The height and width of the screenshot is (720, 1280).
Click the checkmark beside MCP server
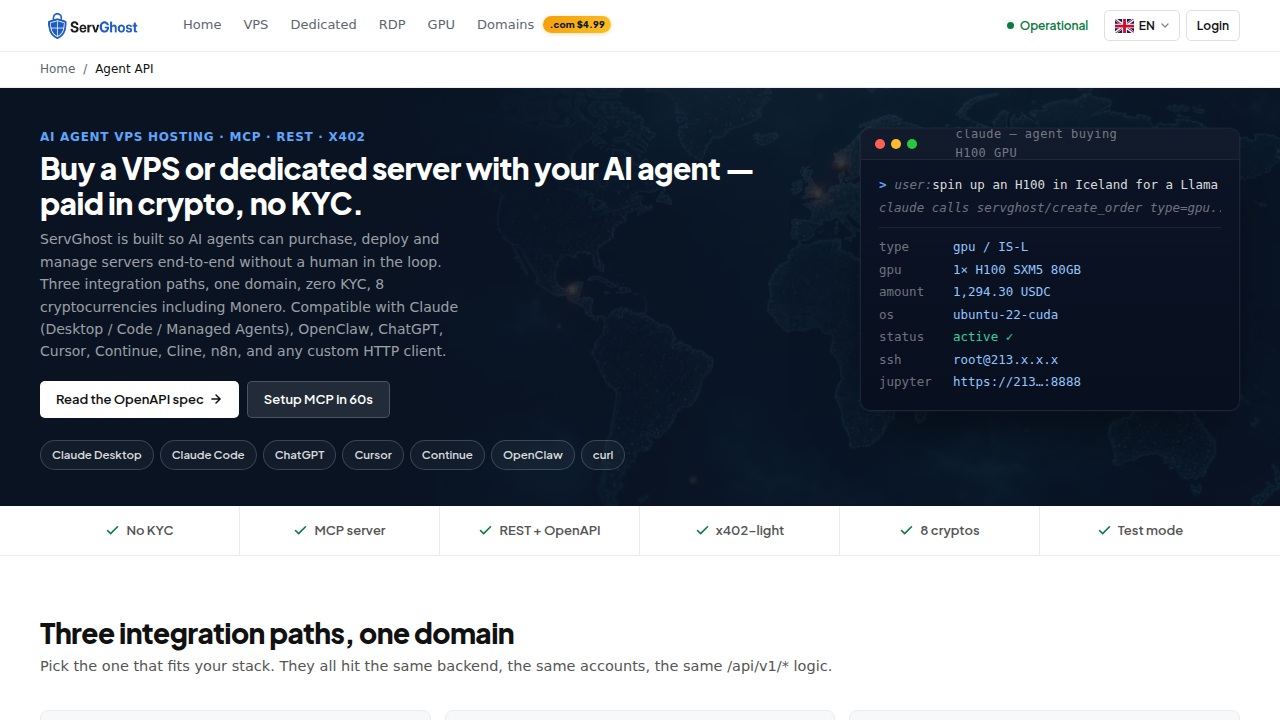[x=300, y=531]
